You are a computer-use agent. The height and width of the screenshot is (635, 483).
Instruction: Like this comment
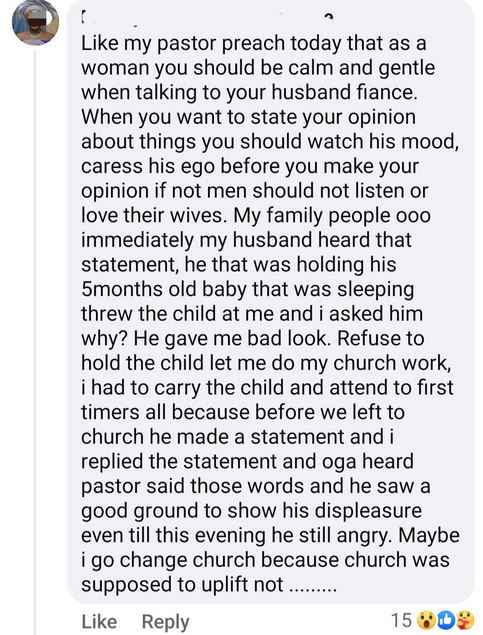point(99,622)
